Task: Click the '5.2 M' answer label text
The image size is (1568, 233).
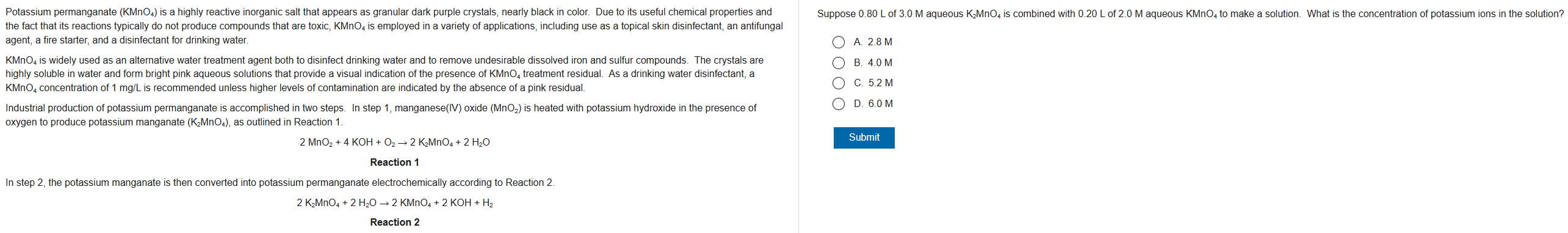Action: coord(880,83)
